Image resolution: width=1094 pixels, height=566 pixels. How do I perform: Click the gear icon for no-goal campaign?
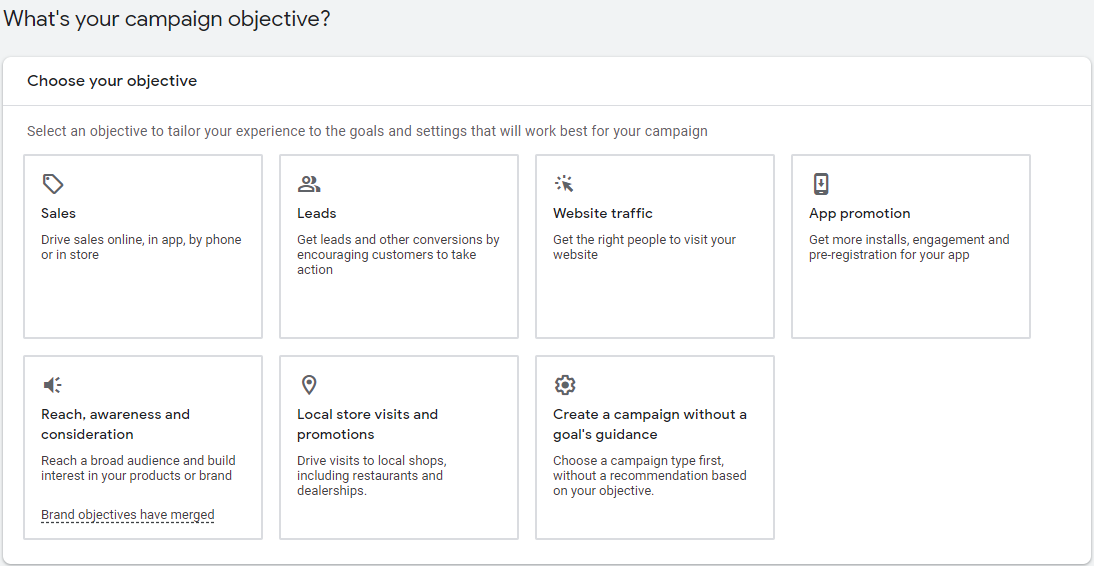click(x=565, y=385)
